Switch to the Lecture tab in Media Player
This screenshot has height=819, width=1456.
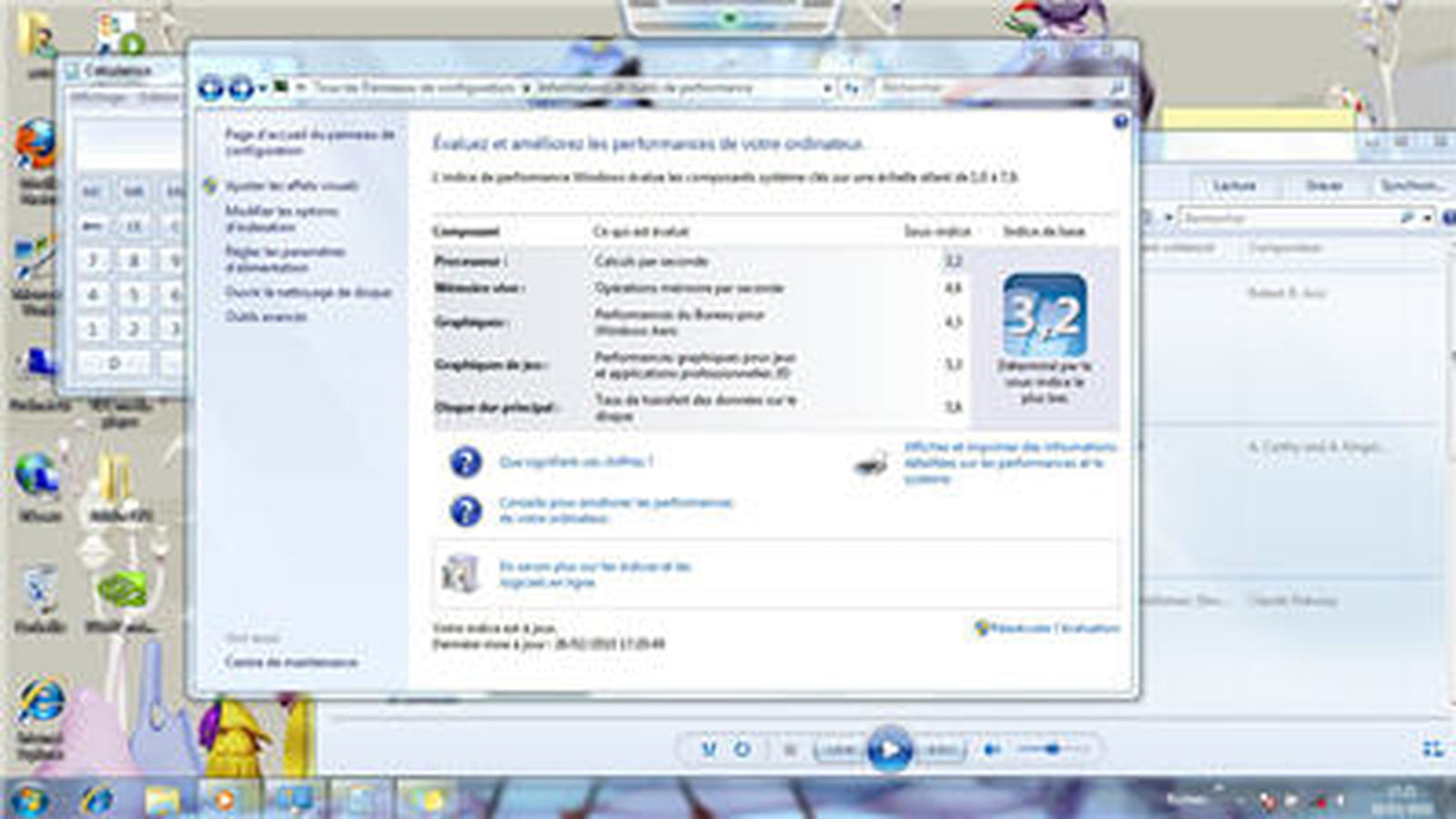point(1234,186)
